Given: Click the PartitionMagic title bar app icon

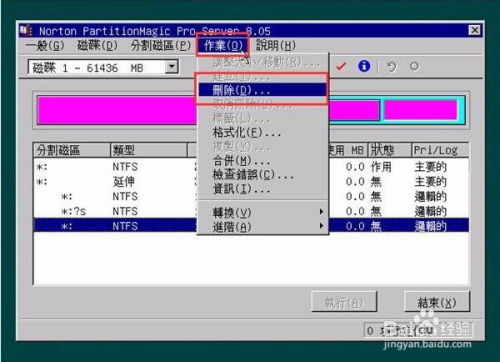Looking at the screenshot, I should 26,30.
